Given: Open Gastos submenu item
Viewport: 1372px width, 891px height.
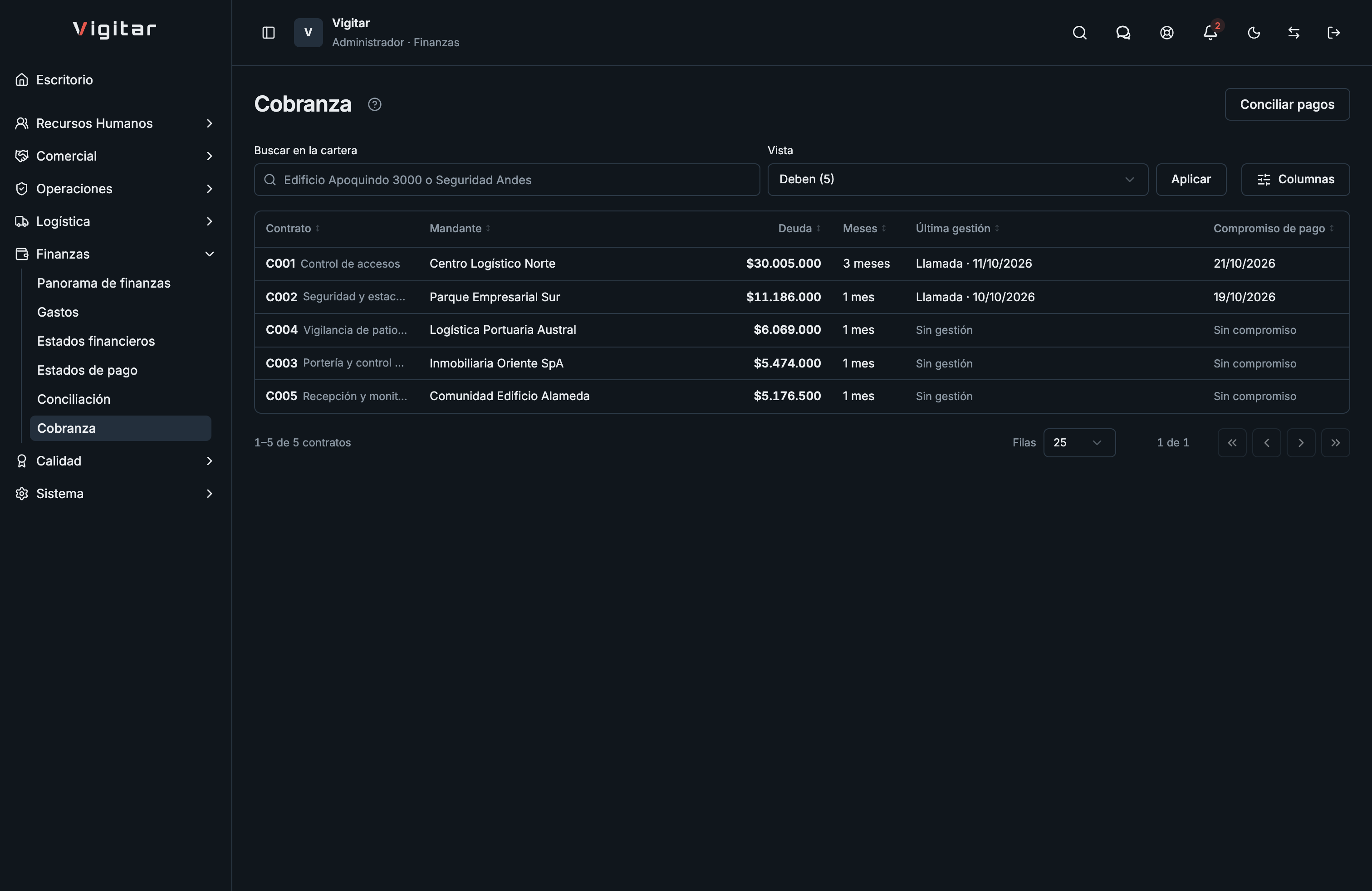Looking at the screenshot, I should (121, 313).
